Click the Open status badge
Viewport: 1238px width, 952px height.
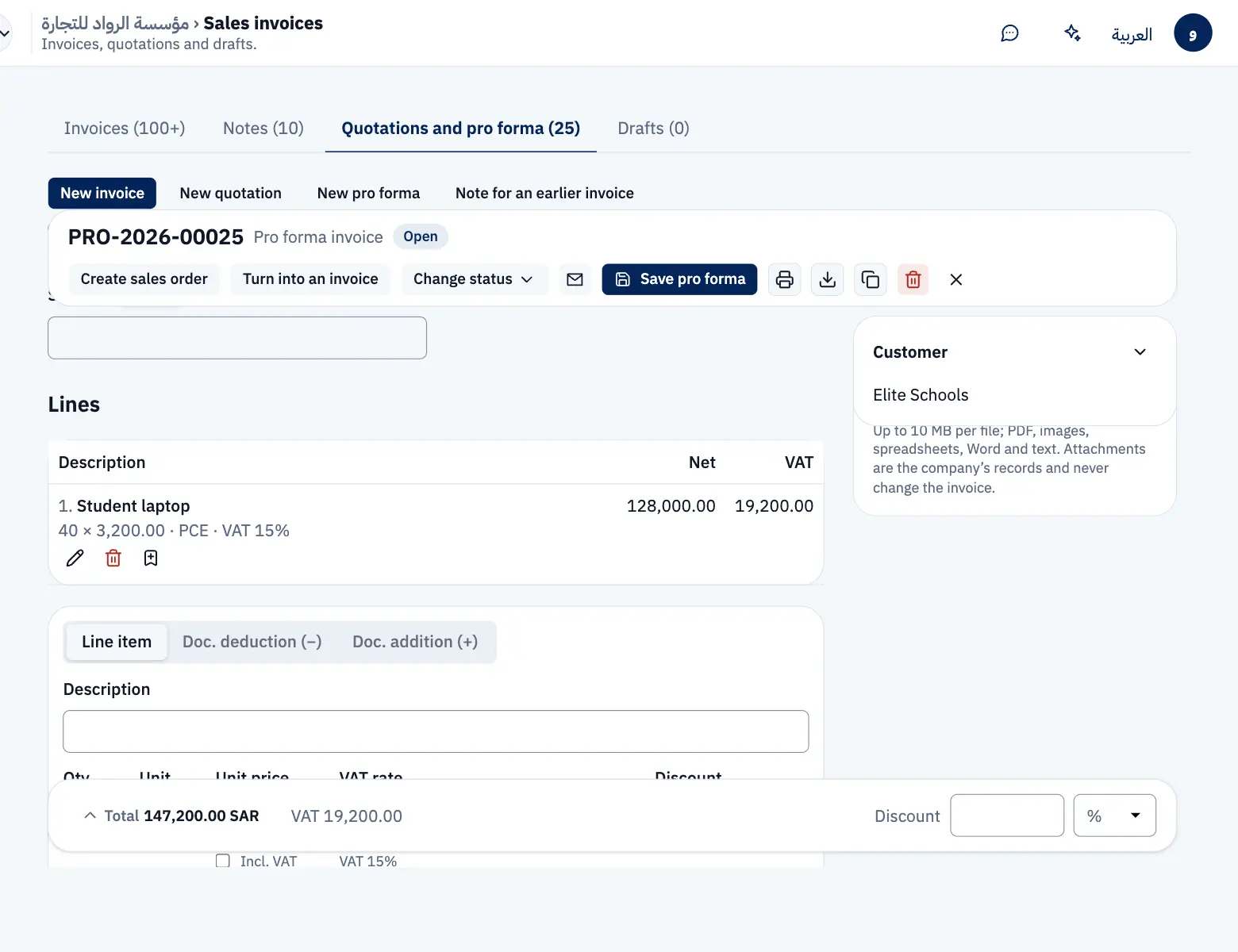point(421,236)
